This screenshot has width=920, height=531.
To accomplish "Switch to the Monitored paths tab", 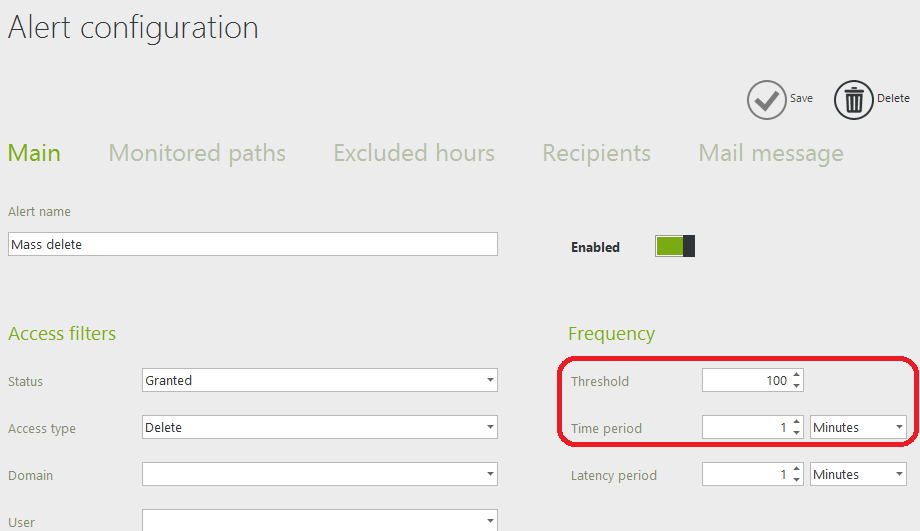I will pos(197,153).
